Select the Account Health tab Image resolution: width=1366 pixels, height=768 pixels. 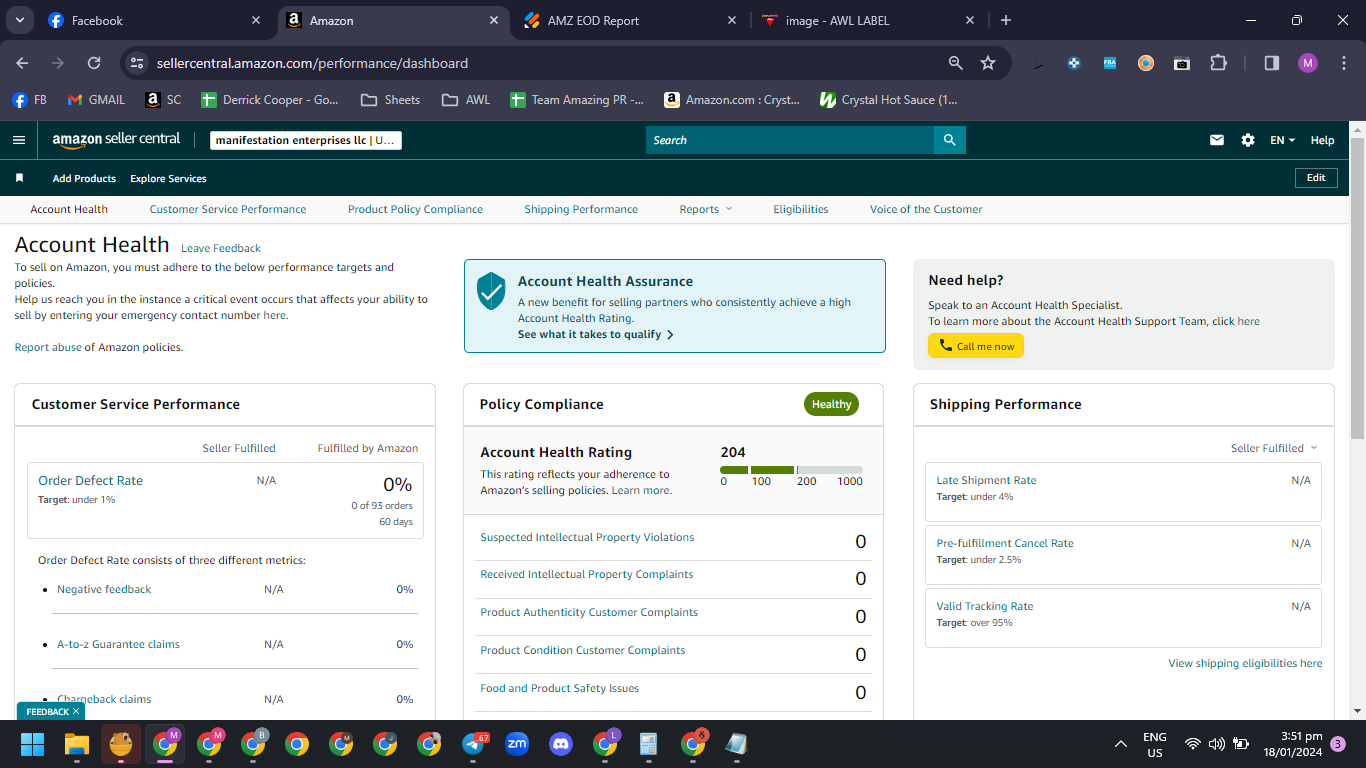point(69,209)
